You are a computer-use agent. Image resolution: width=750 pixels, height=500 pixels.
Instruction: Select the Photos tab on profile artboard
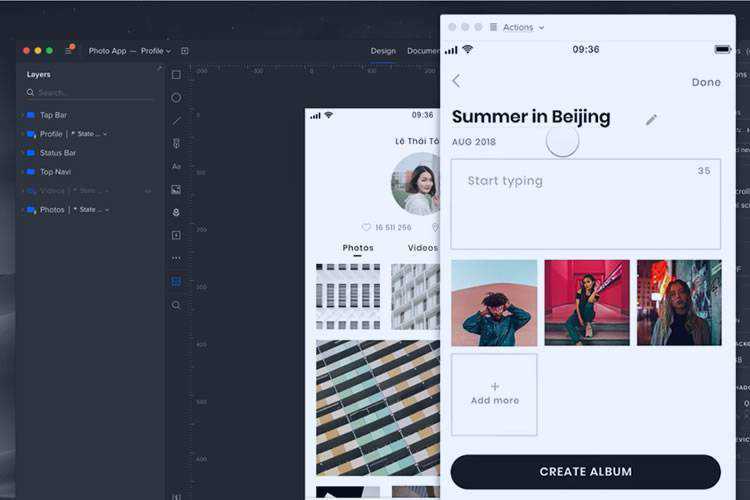coord(358,248)
